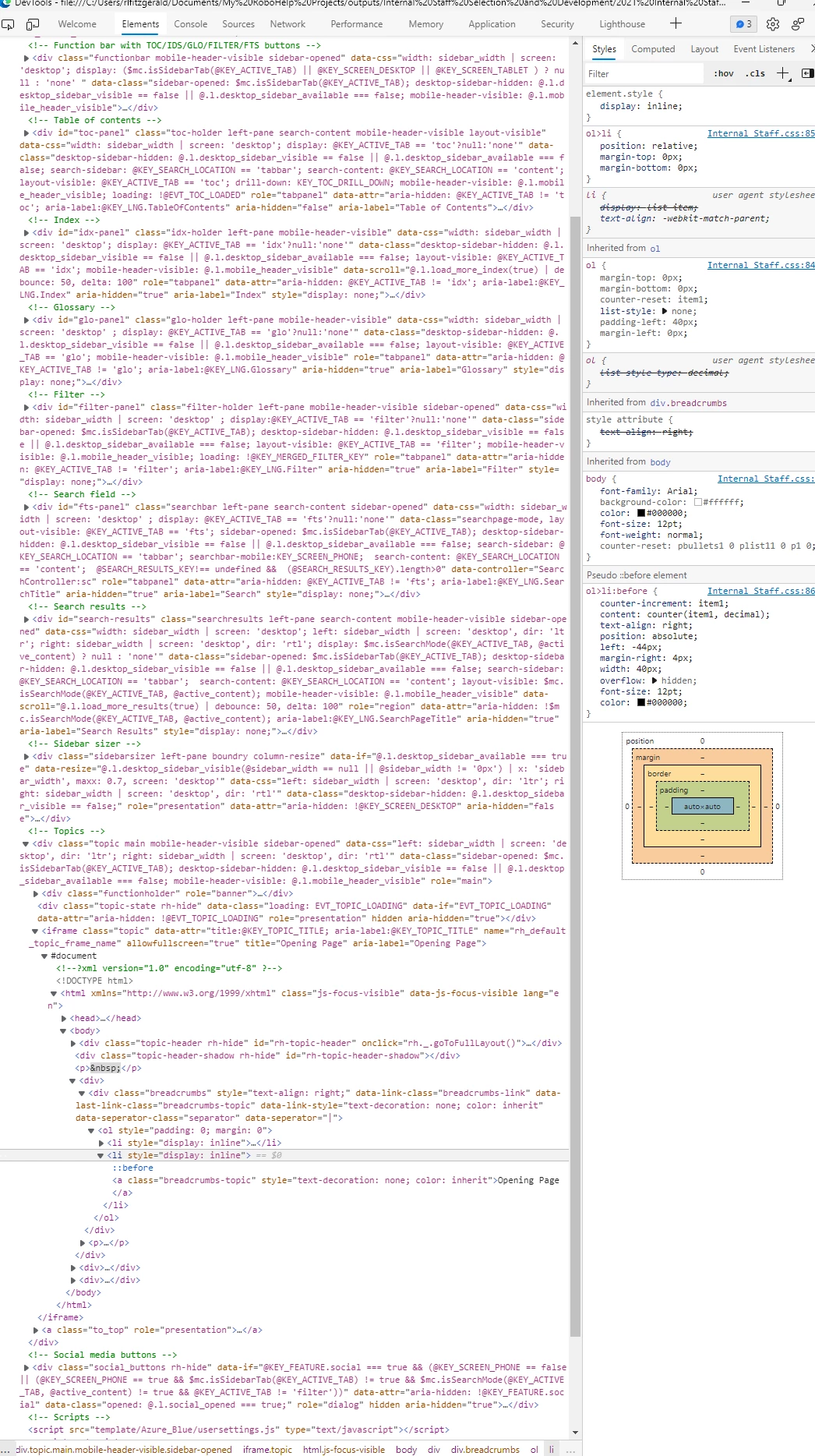Expand the functionholder banner div

pos(36,894)
